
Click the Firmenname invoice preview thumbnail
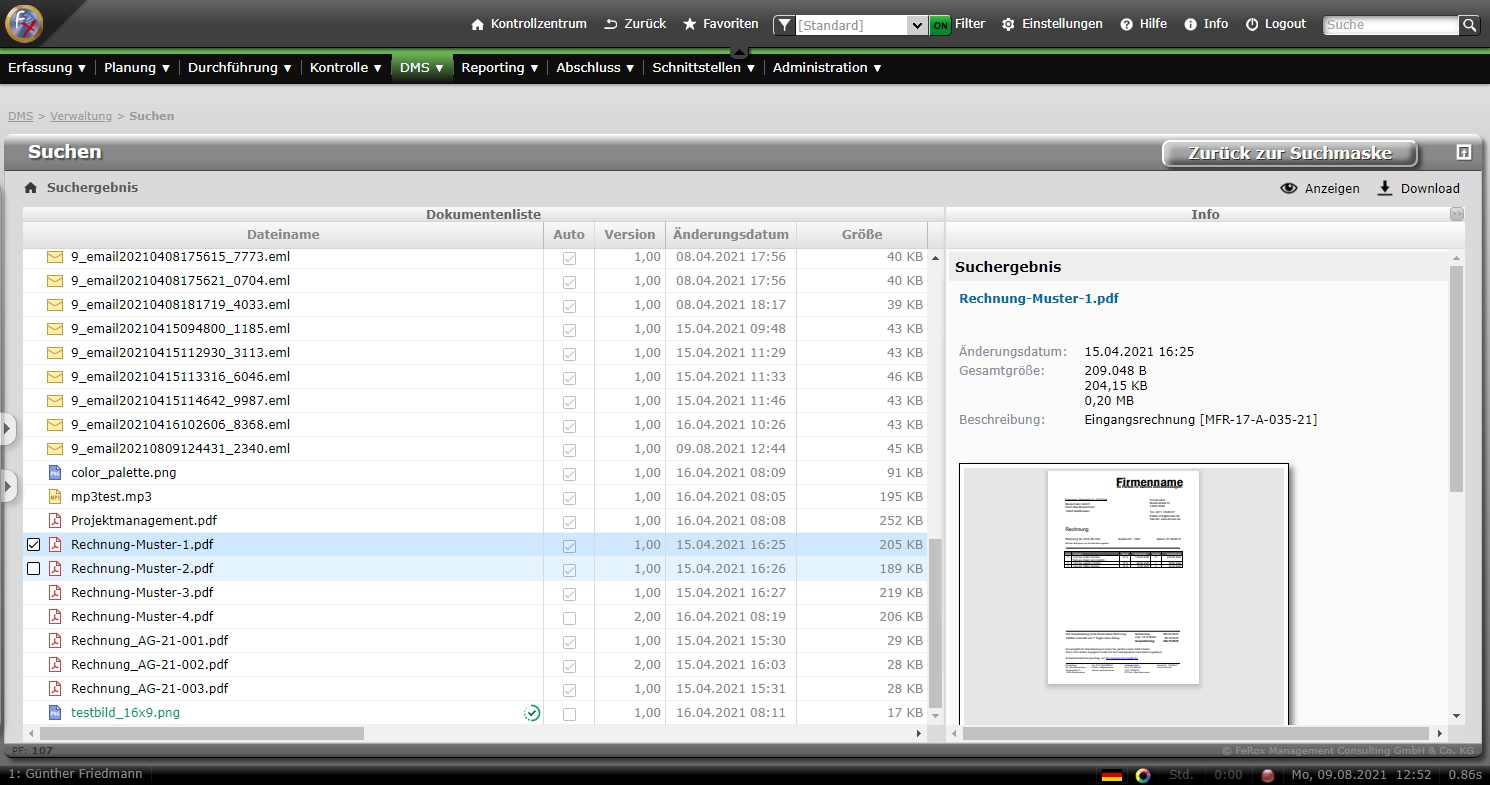click(1123, 578)
